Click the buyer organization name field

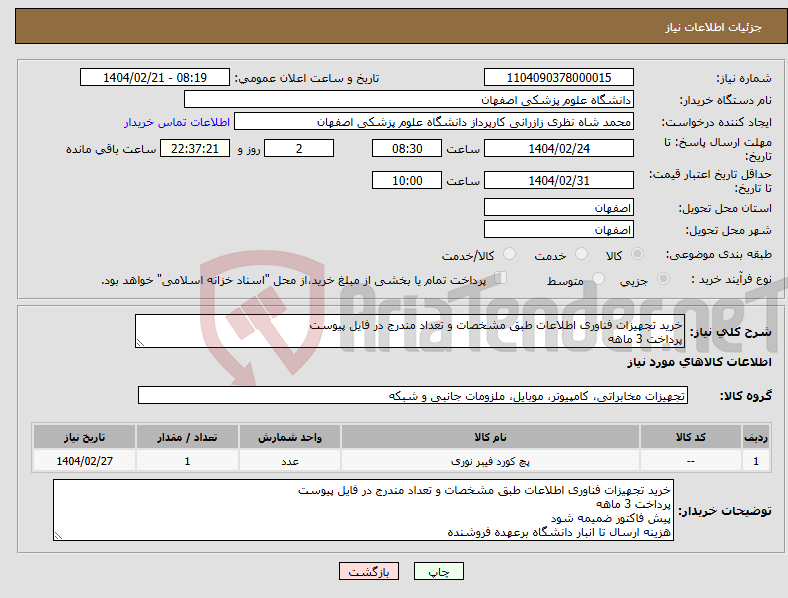pyautogui.click(x=409, y=99)
